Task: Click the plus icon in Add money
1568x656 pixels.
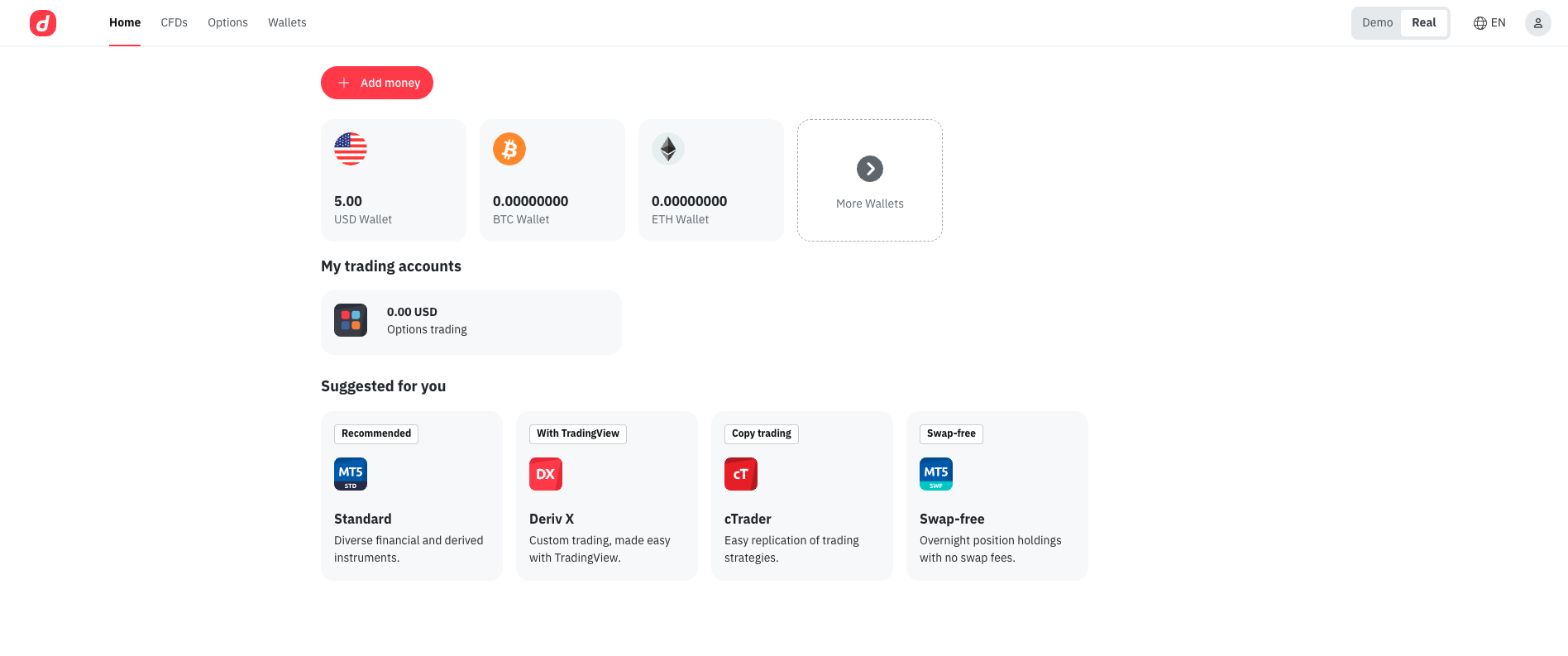Action: [344, 83]
